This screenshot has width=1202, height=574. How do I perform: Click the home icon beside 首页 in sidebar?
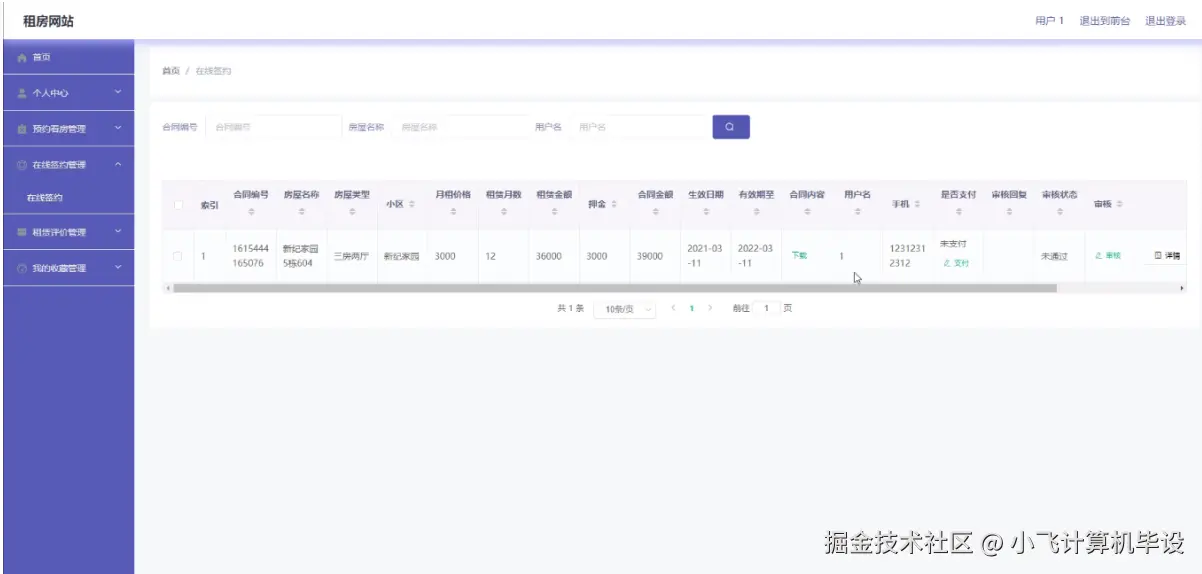tap(22, 58)
